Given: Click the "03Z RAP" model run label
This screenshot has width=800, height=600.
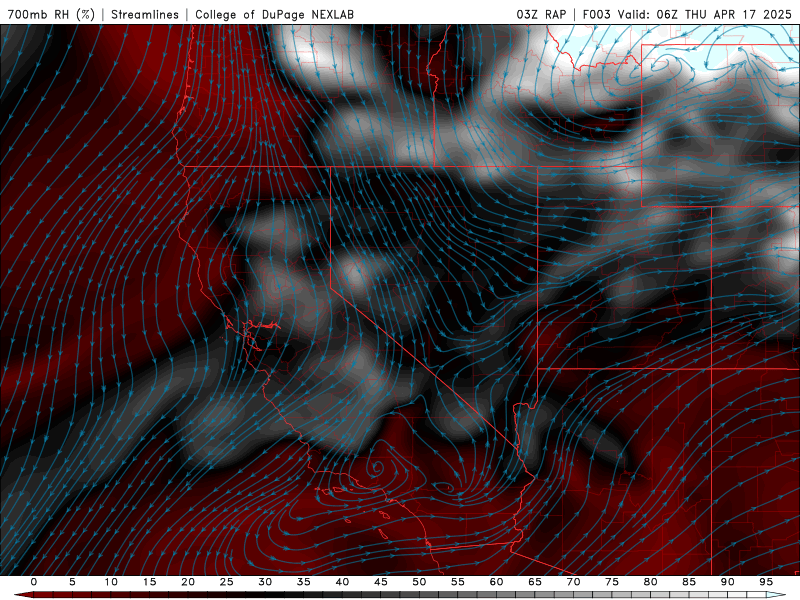Looking at the screenshot, I should [541, 14].
